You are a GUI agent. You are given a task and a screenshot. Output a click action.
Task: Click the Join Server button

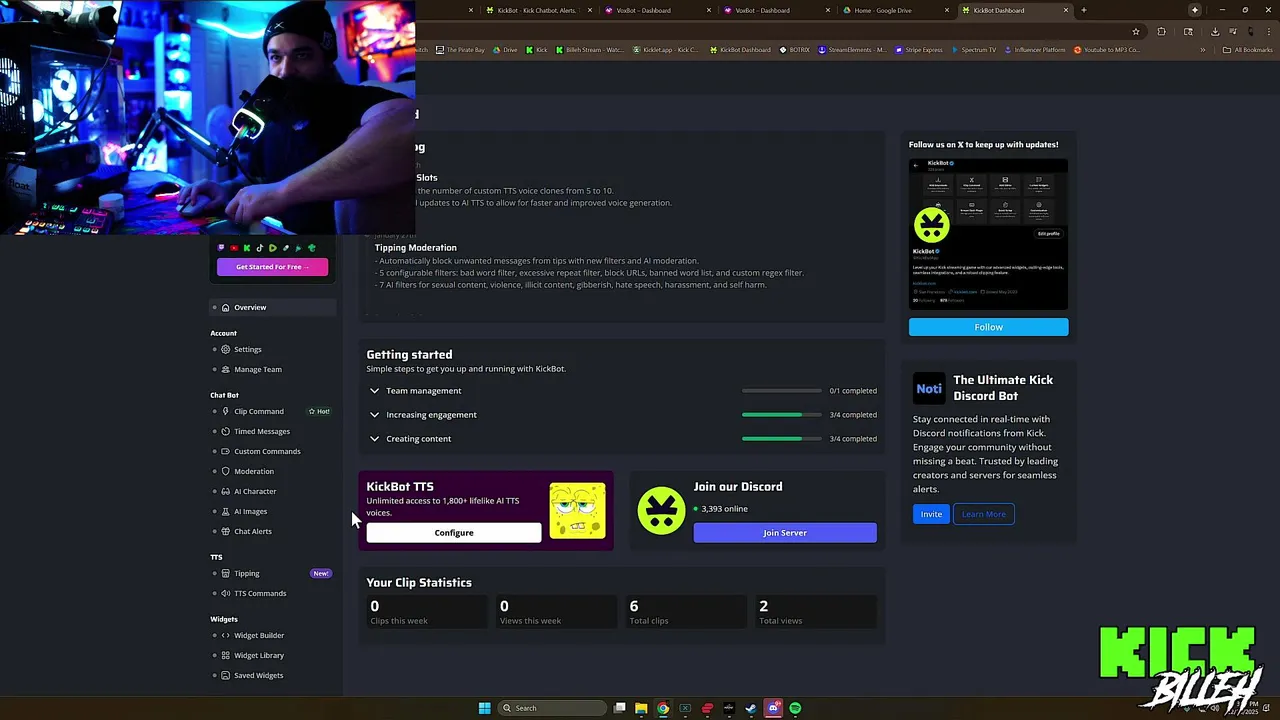point(785,533)
